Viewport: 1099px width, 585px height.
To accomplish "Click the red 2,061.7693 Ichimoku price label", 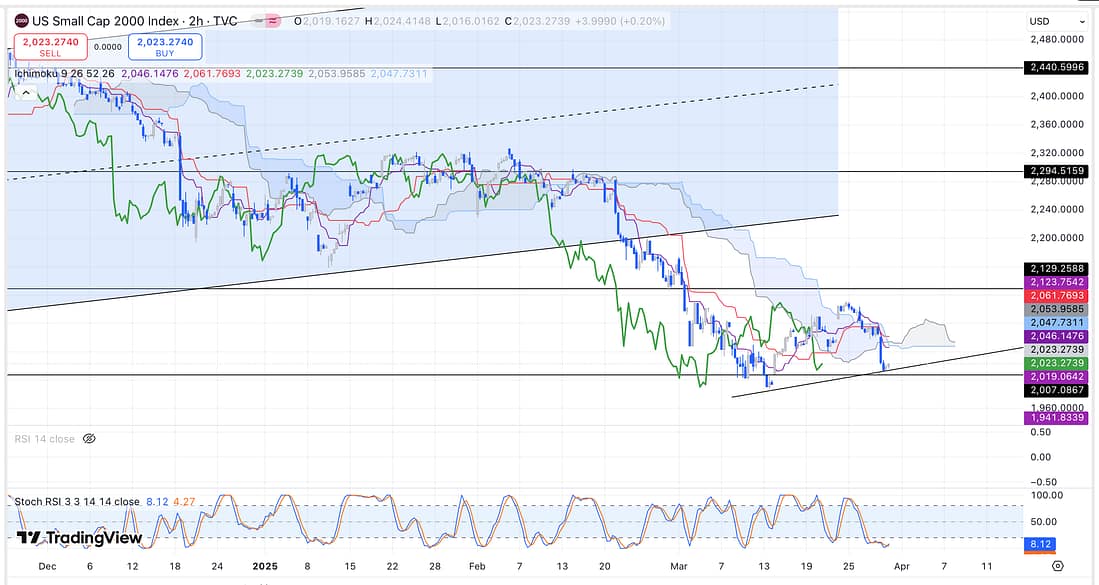I will pos(1057,296).
